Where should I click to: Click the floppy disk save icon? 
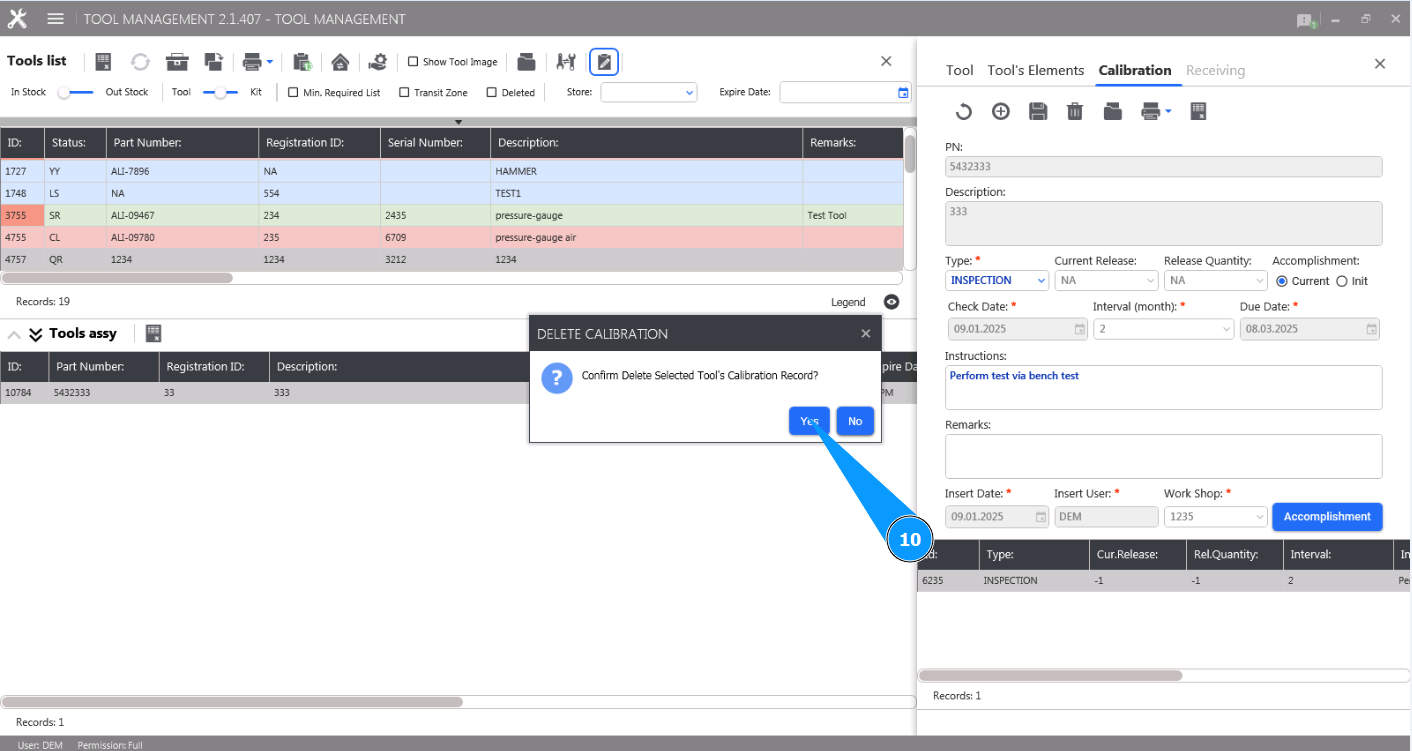(x=1038, y=112)
